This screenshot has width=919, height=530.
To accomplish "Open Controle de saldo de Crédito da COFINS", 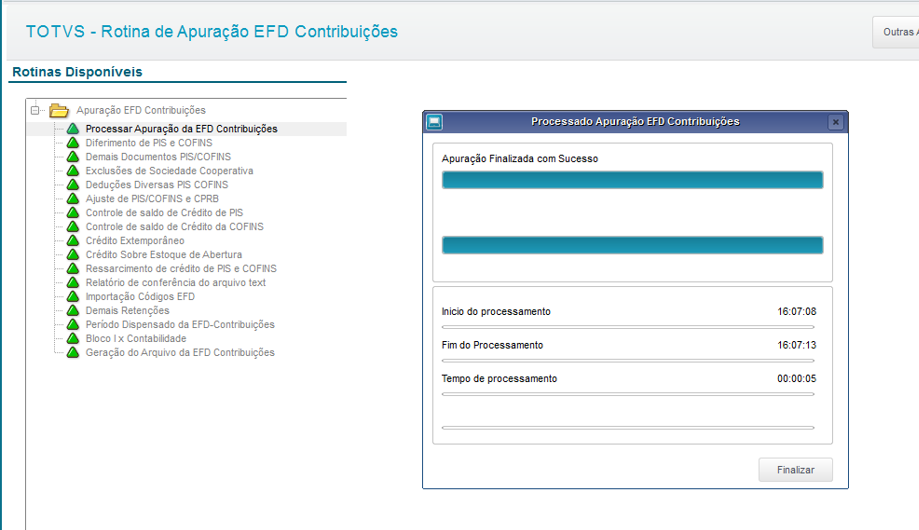I will click(x=175, y=227).
